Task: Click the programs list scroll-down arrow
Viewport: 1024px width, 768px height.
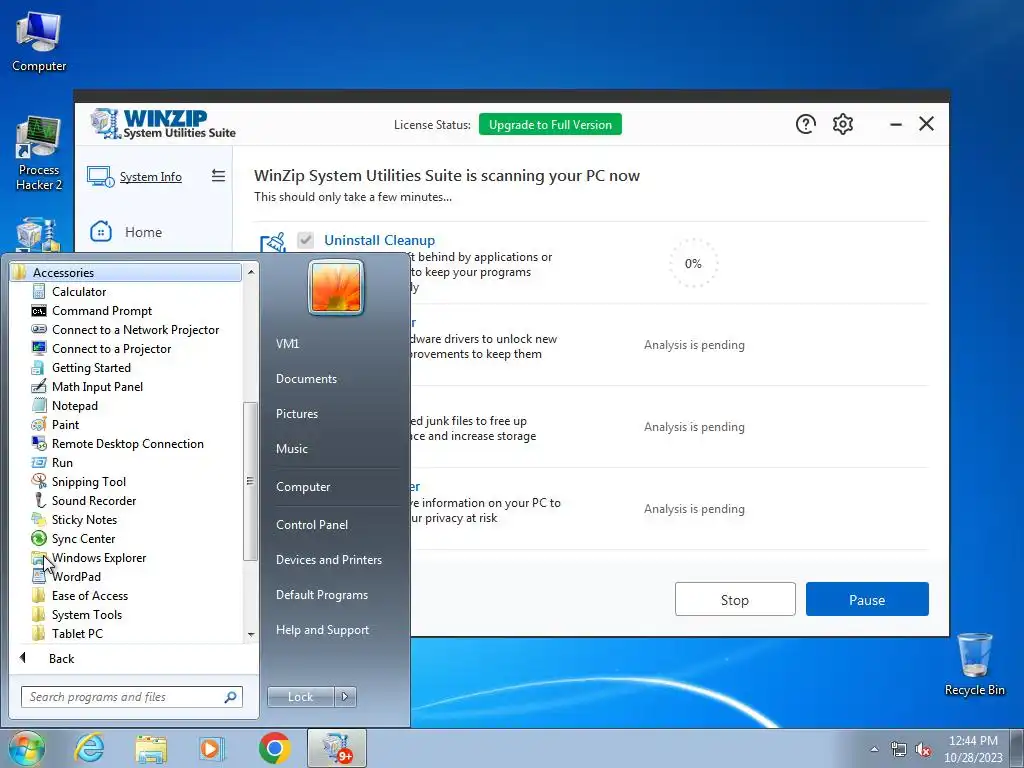Action: 251,635
